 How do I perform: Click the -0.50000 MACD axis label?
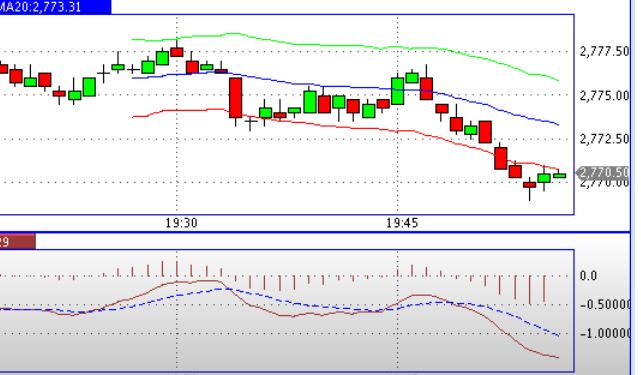coord(605,305)
